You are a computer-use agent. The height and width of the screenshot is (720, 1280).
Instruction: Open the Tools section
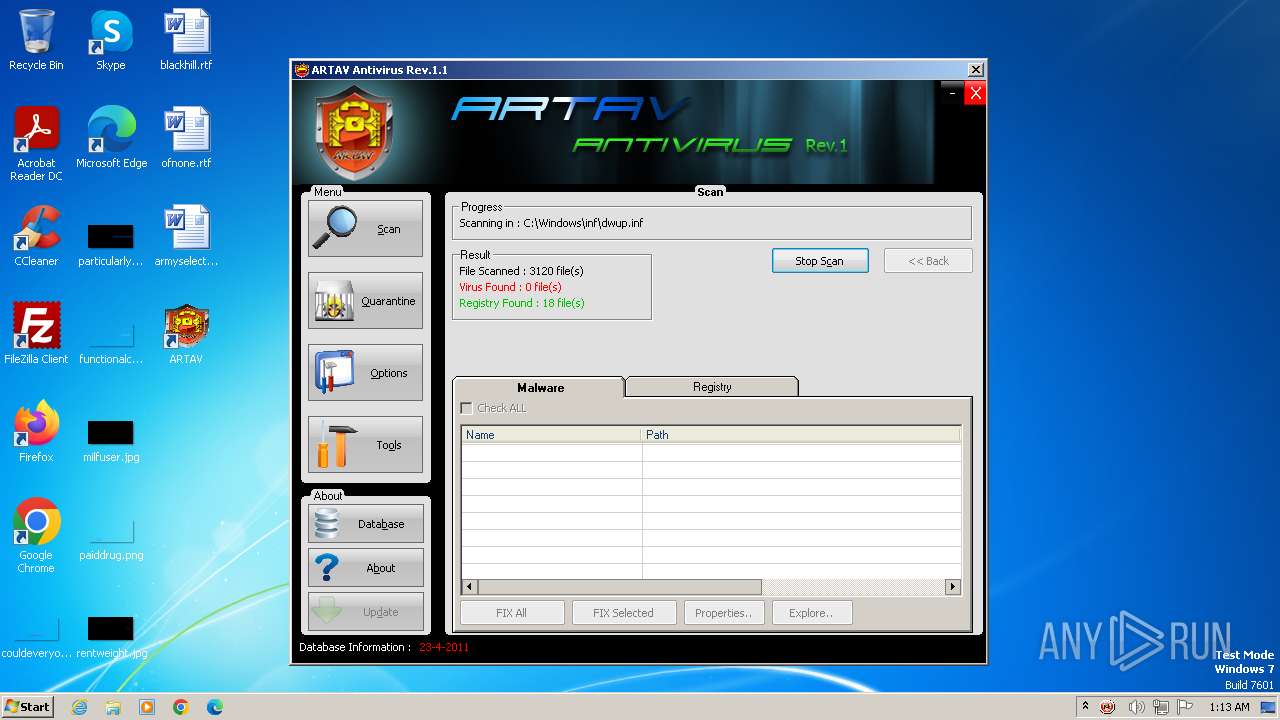[365, 445]
